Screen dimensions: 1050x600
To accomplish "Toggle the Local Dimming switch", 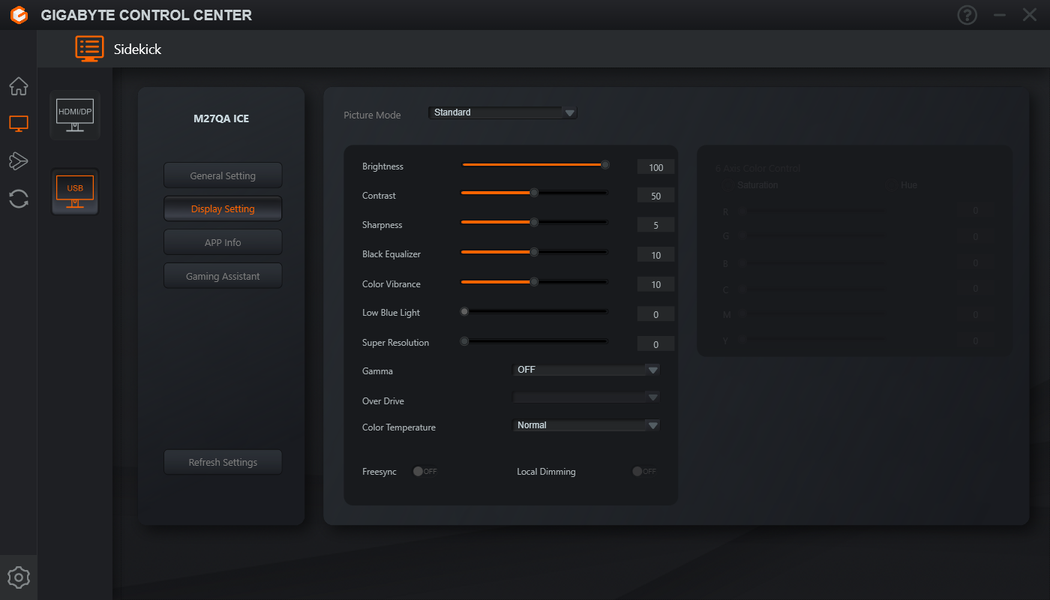I will (x=644, y=471).
